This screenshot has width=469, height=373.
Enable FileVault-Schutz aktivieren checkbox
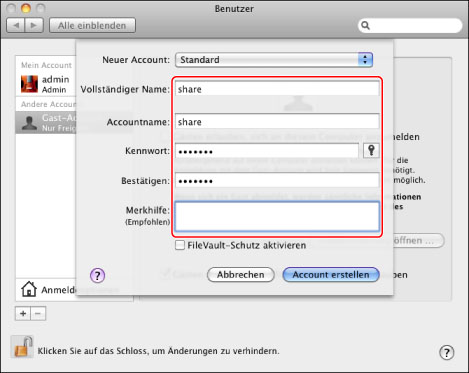(x=180, y=245)
